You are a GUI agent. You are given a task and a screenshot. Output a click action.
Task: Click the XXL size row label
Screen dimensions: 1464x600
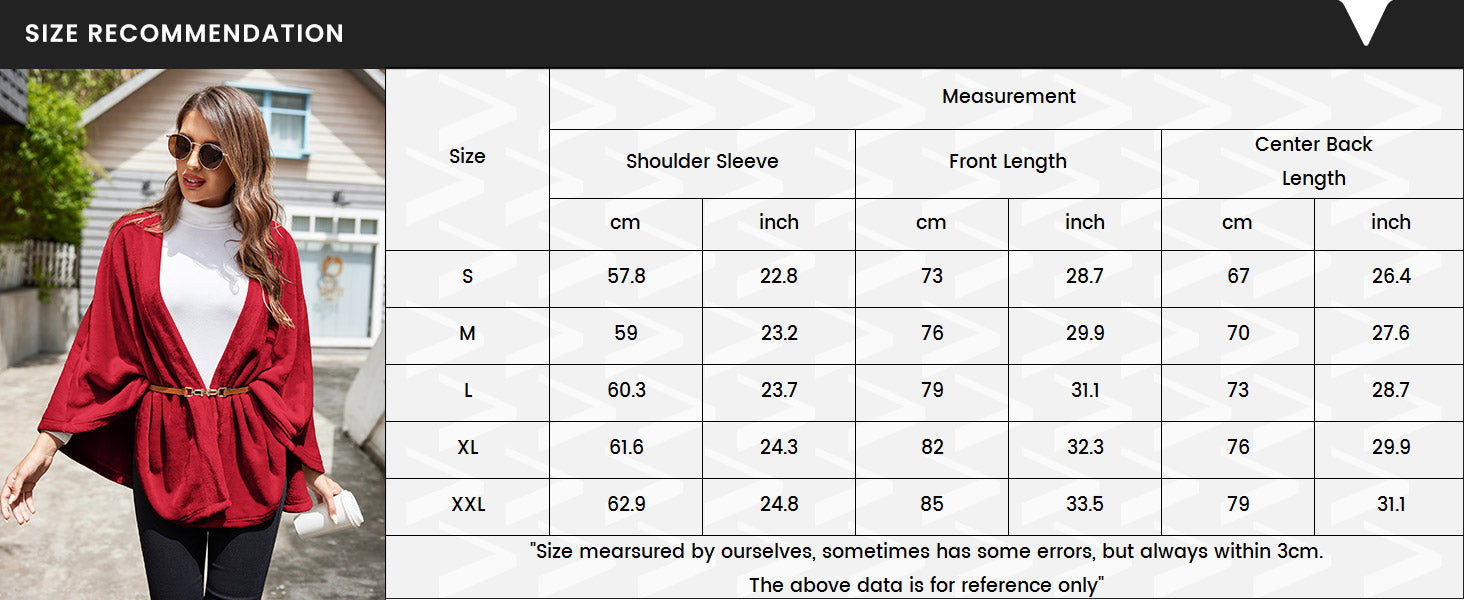pyautogui.click(x=467, y=505)
